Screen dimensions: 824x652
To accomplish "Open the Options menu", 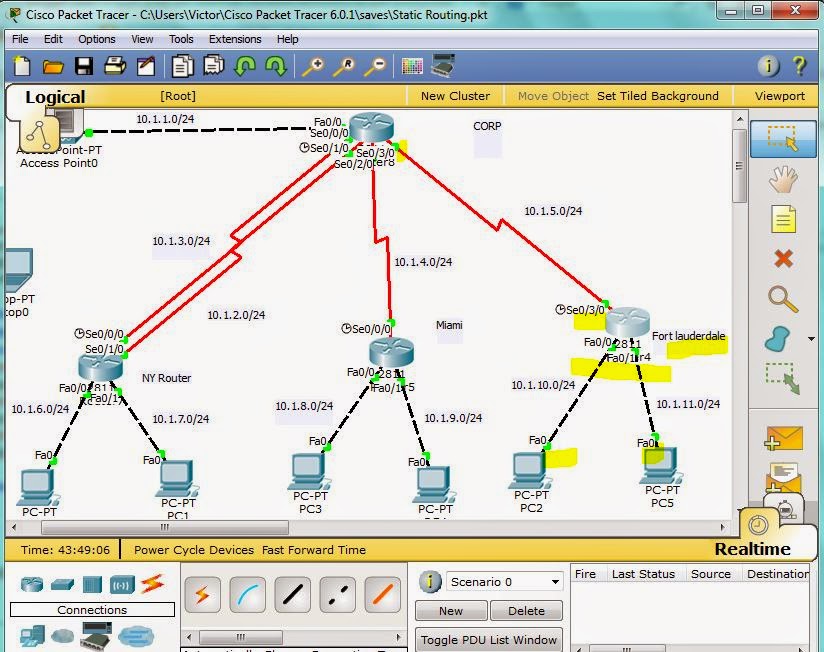I will pyautogui.click(x=97, y=39).
